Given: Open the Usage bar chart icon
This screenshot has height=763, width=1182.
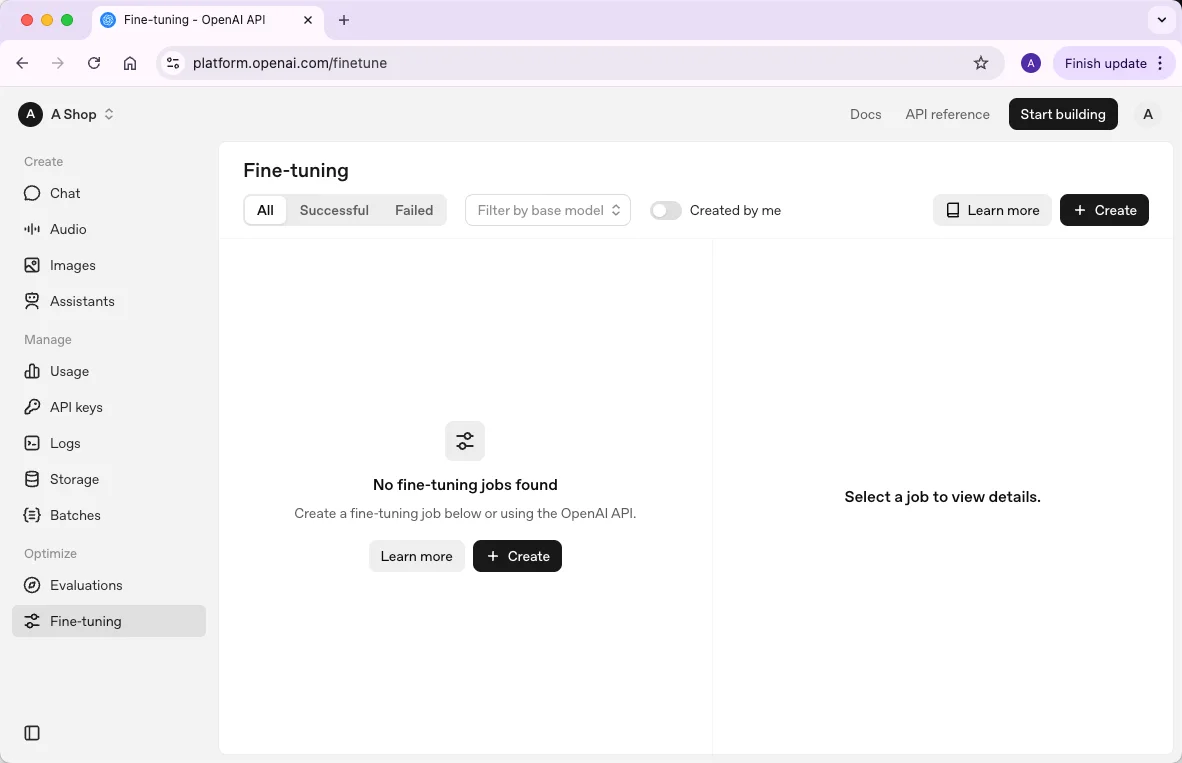Looking at the screenshot, I should point(32,371).
